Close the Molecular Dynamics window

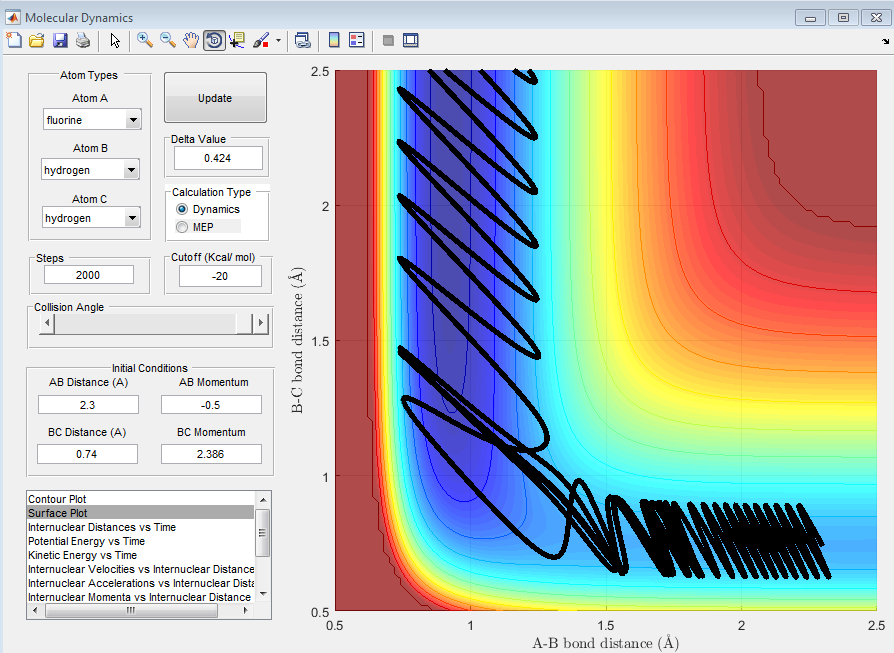click(x=876, y=18)
